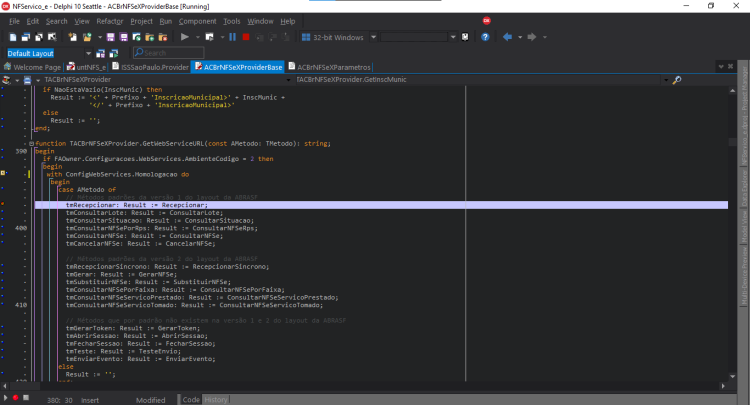The width and height of the screenshot is (750, 405).
Task: Click the Save Desktop layout icon
Action: (100, 53)
